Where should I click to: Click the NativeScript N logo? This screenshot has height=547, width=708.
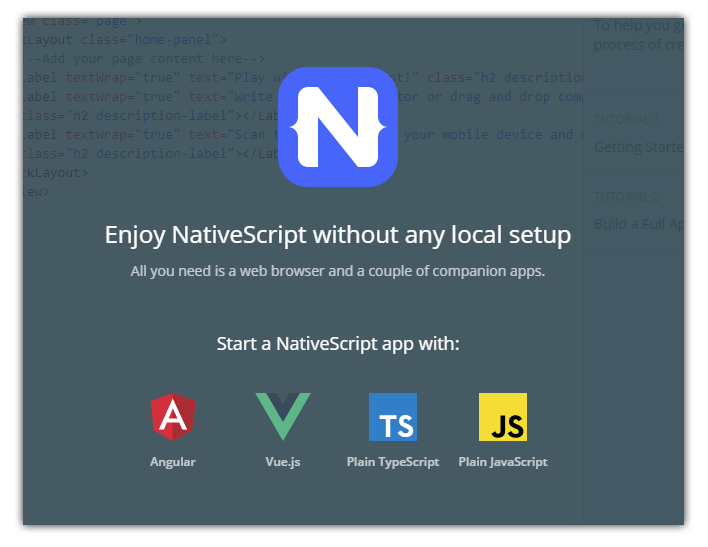(338, 127)
